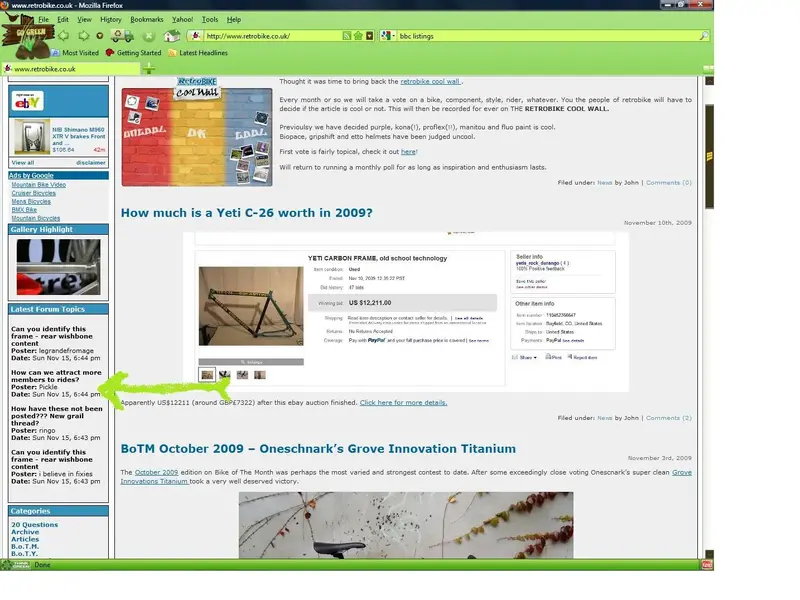Subscribe using the RSS feed icon in address bar
Screen dimensions: 800x600
click(x=346, y=36)
